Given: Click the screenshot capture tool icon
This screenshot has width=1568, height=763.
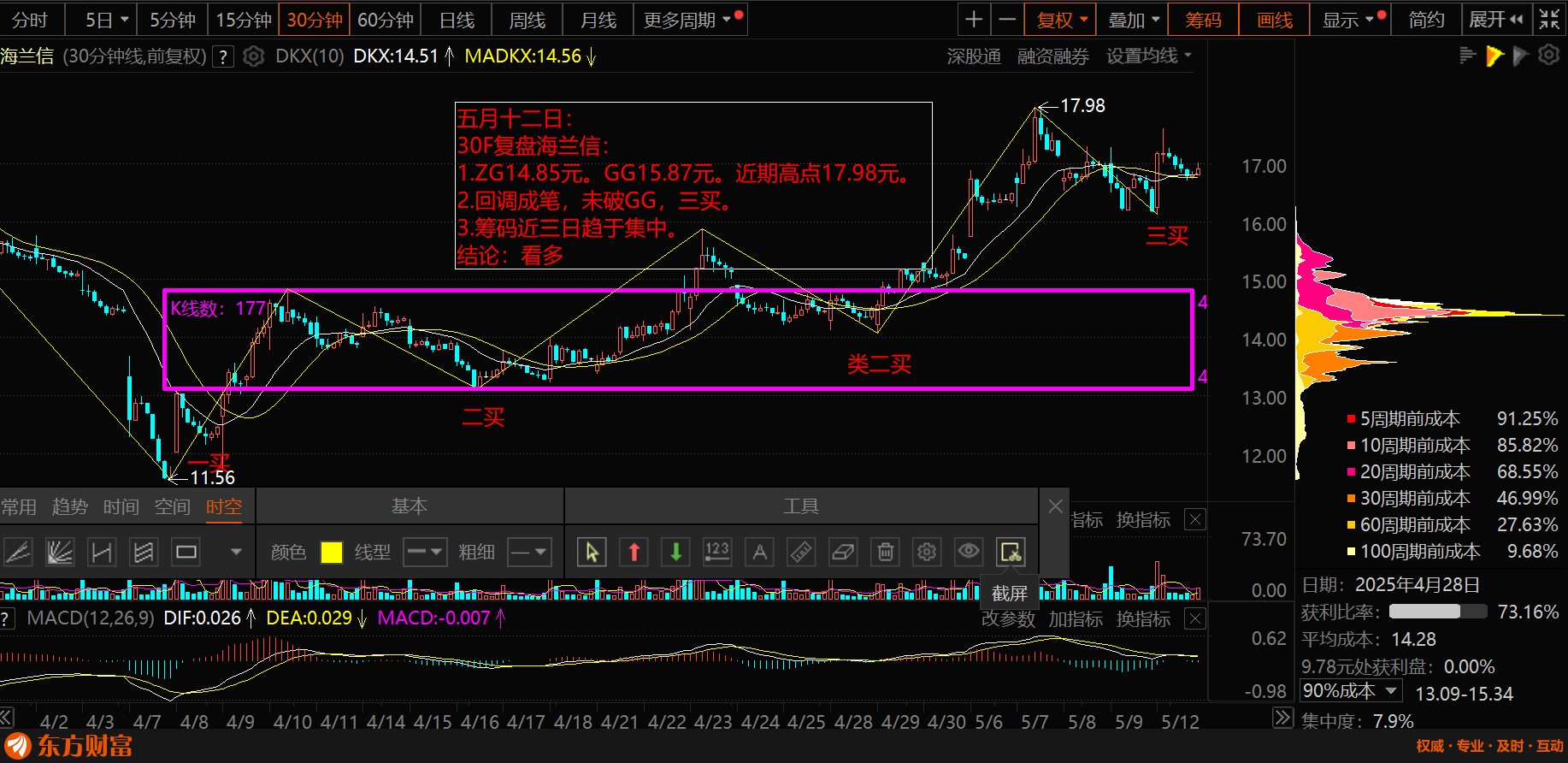Looking at the screenshot, I should [1011, 552].
